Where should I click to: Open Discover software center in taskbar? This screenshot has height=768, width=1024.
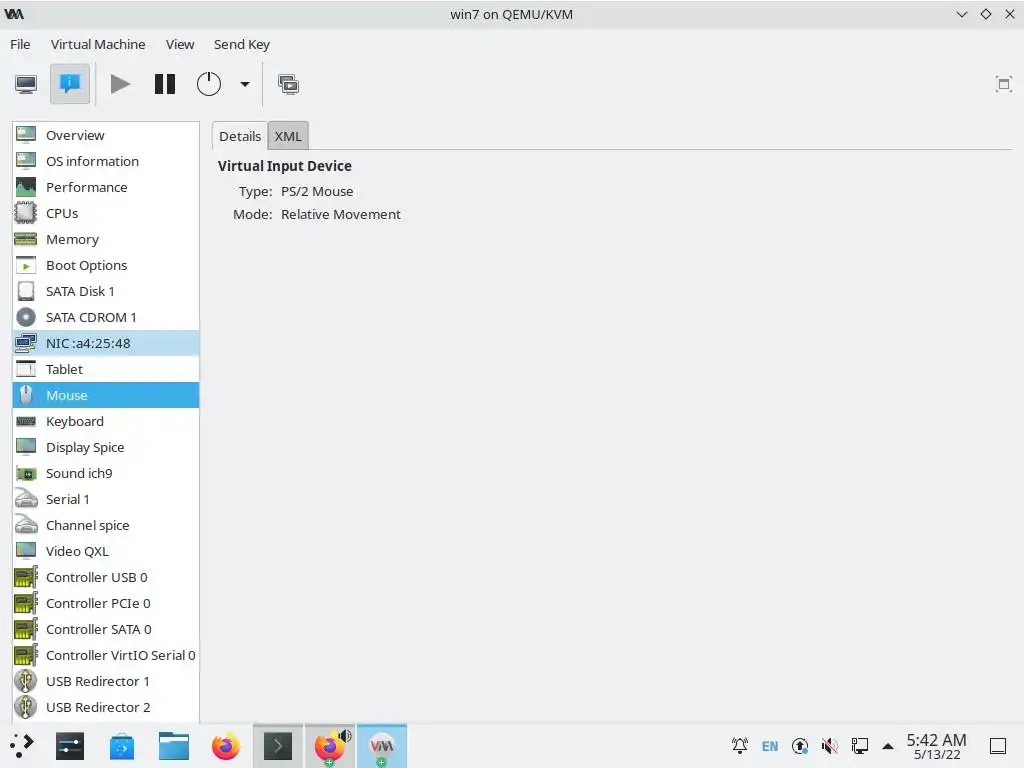[121, 746]
